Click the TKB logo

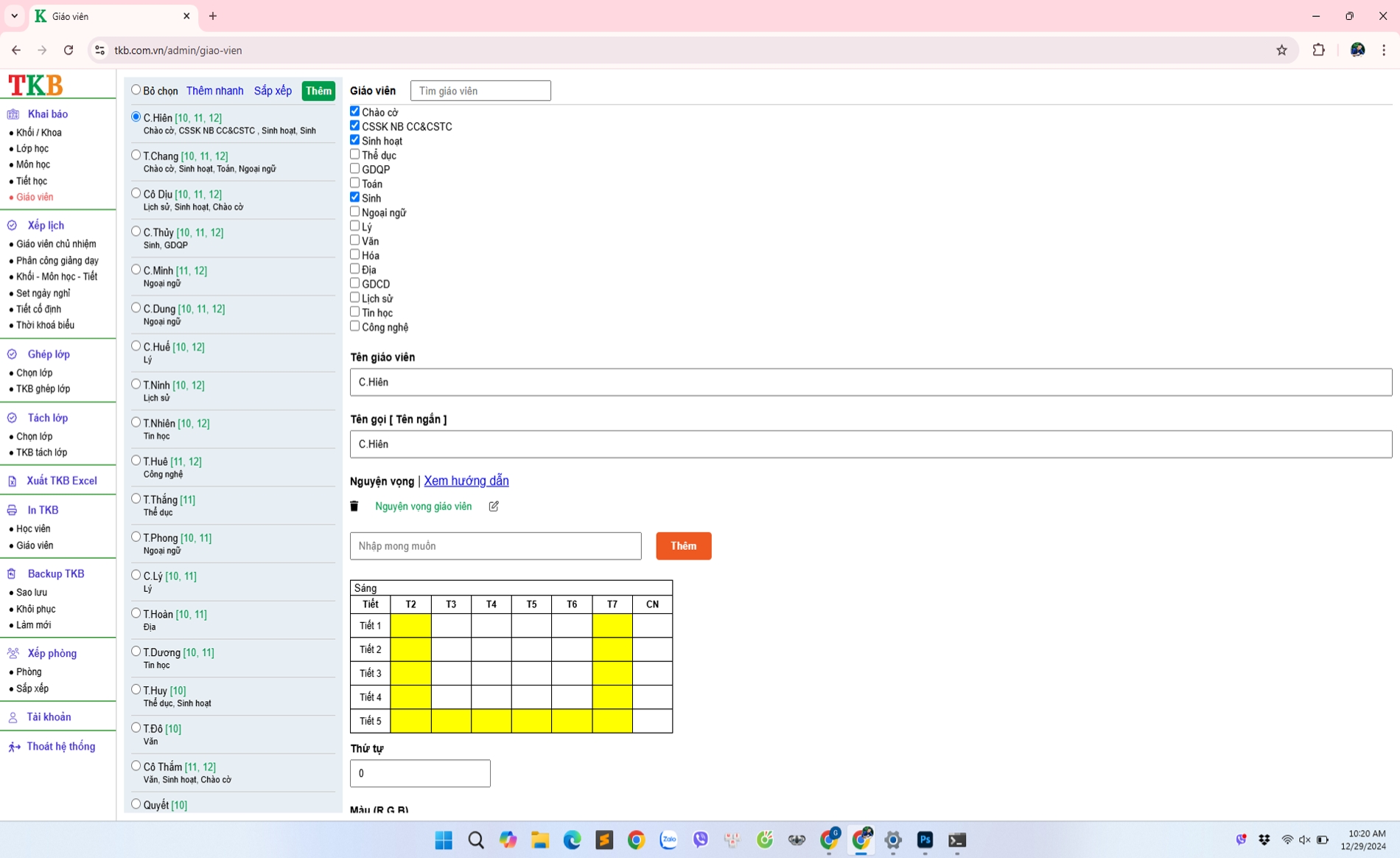pos(35,85)
